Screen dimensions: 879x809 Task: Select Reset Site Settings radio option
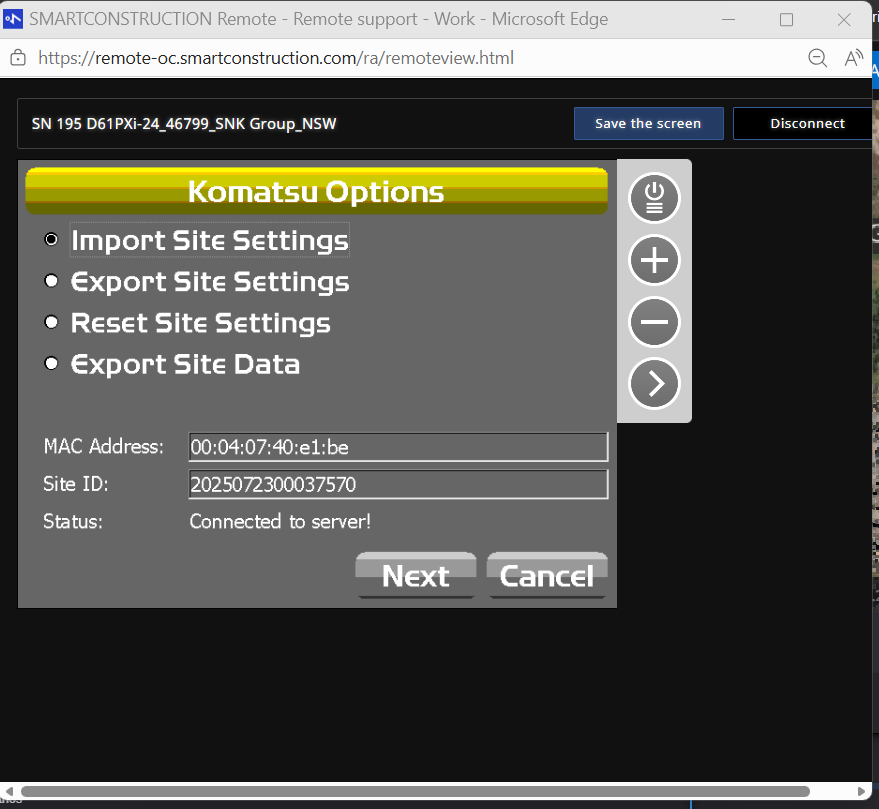51,322
